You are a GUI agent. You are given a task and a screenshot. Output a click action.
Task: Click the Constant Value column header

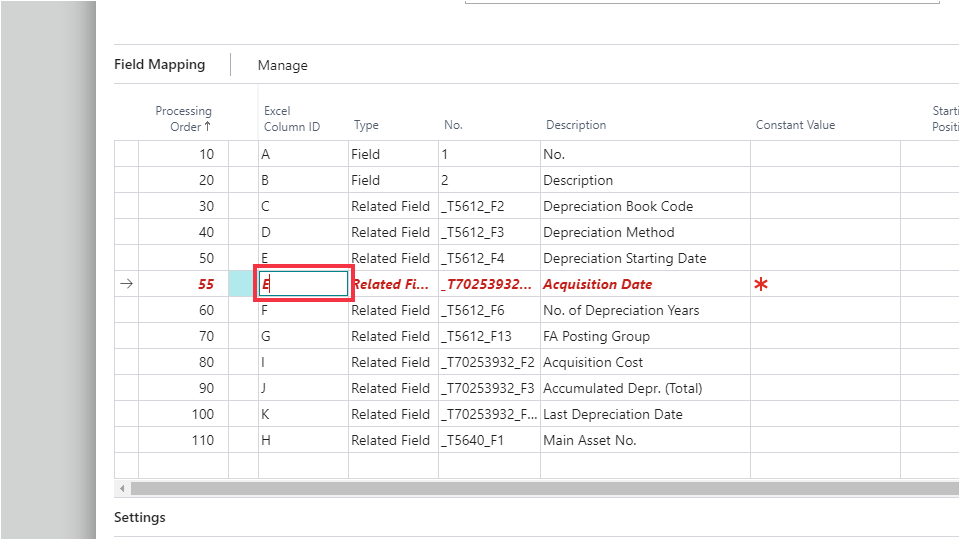[x=795, y=125]
